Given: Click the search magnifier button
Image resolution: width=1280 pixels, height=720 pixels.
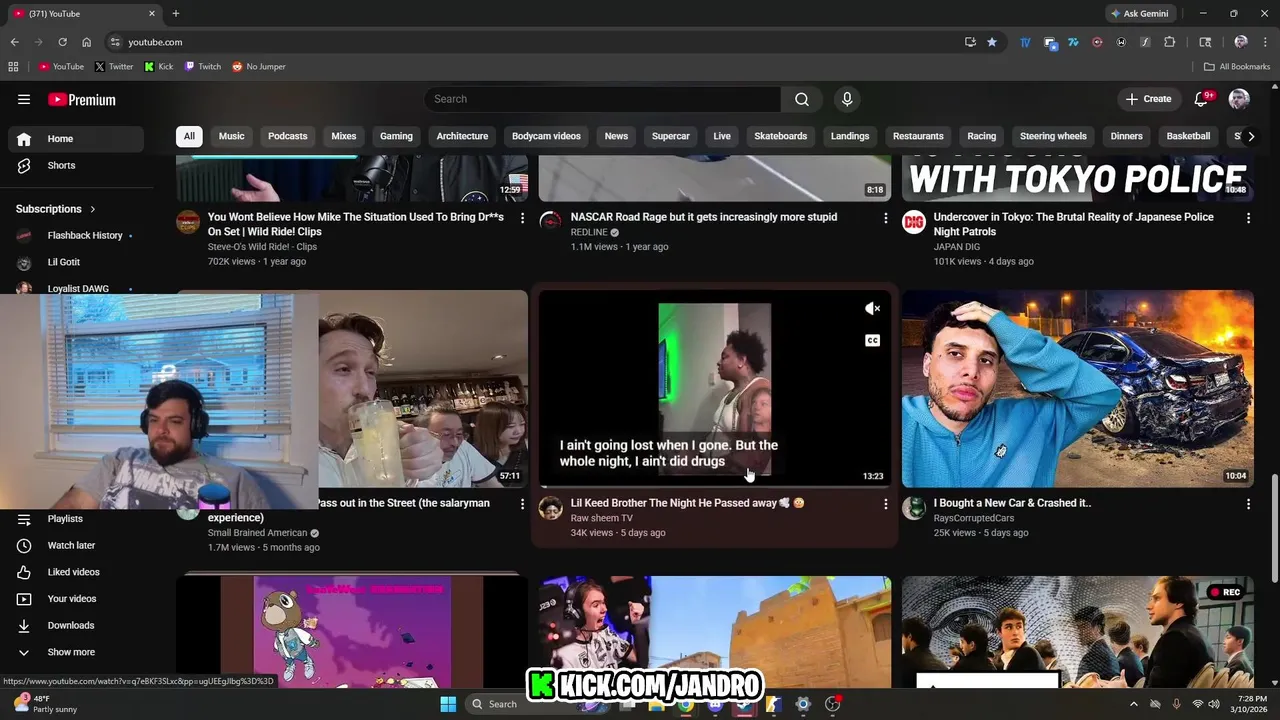Looking at the screenshot, I should [x=802, y=99].
